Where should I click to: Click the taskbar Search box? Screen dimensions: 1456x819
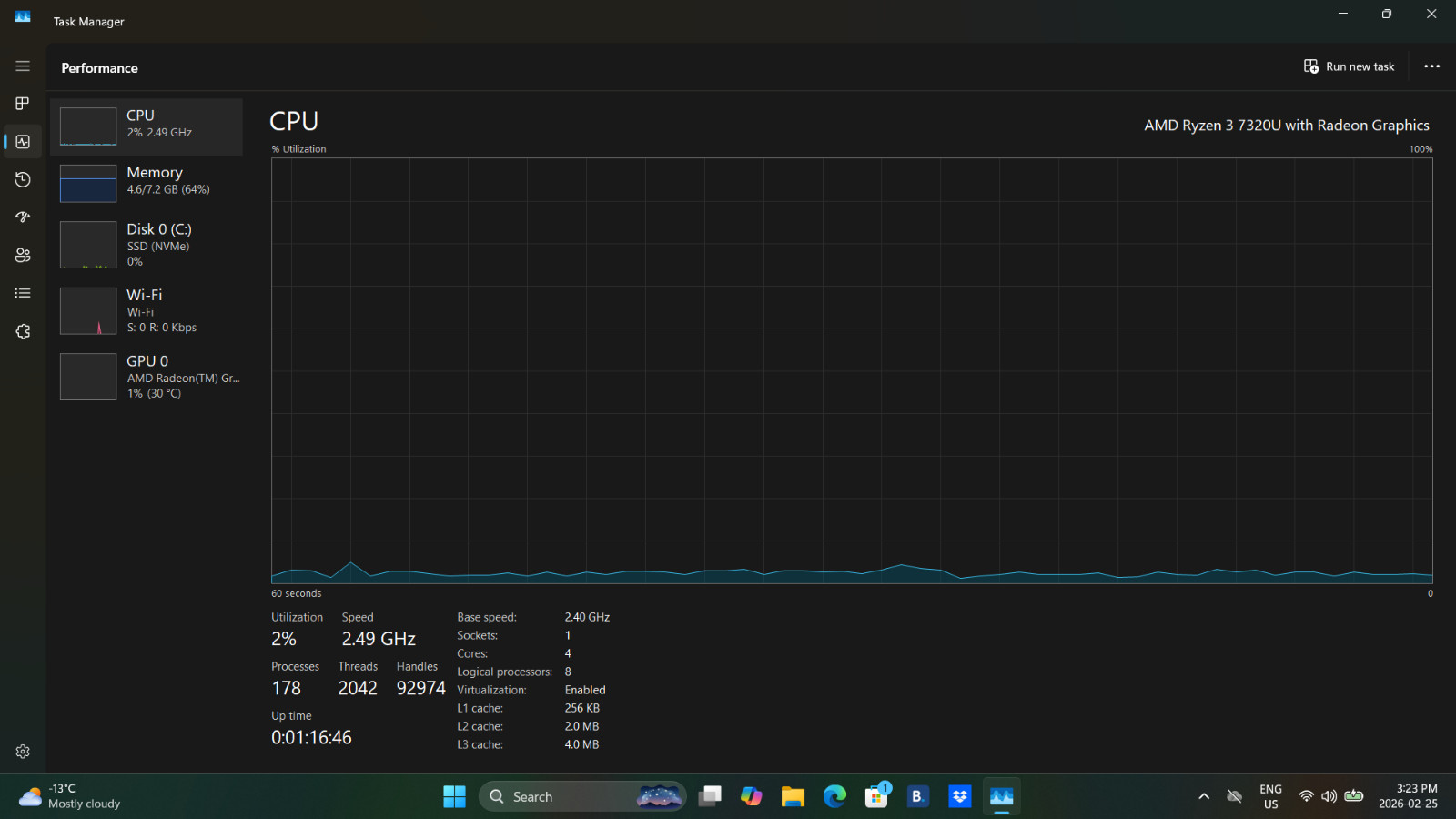pyautogui.click(x=582, y=796)
